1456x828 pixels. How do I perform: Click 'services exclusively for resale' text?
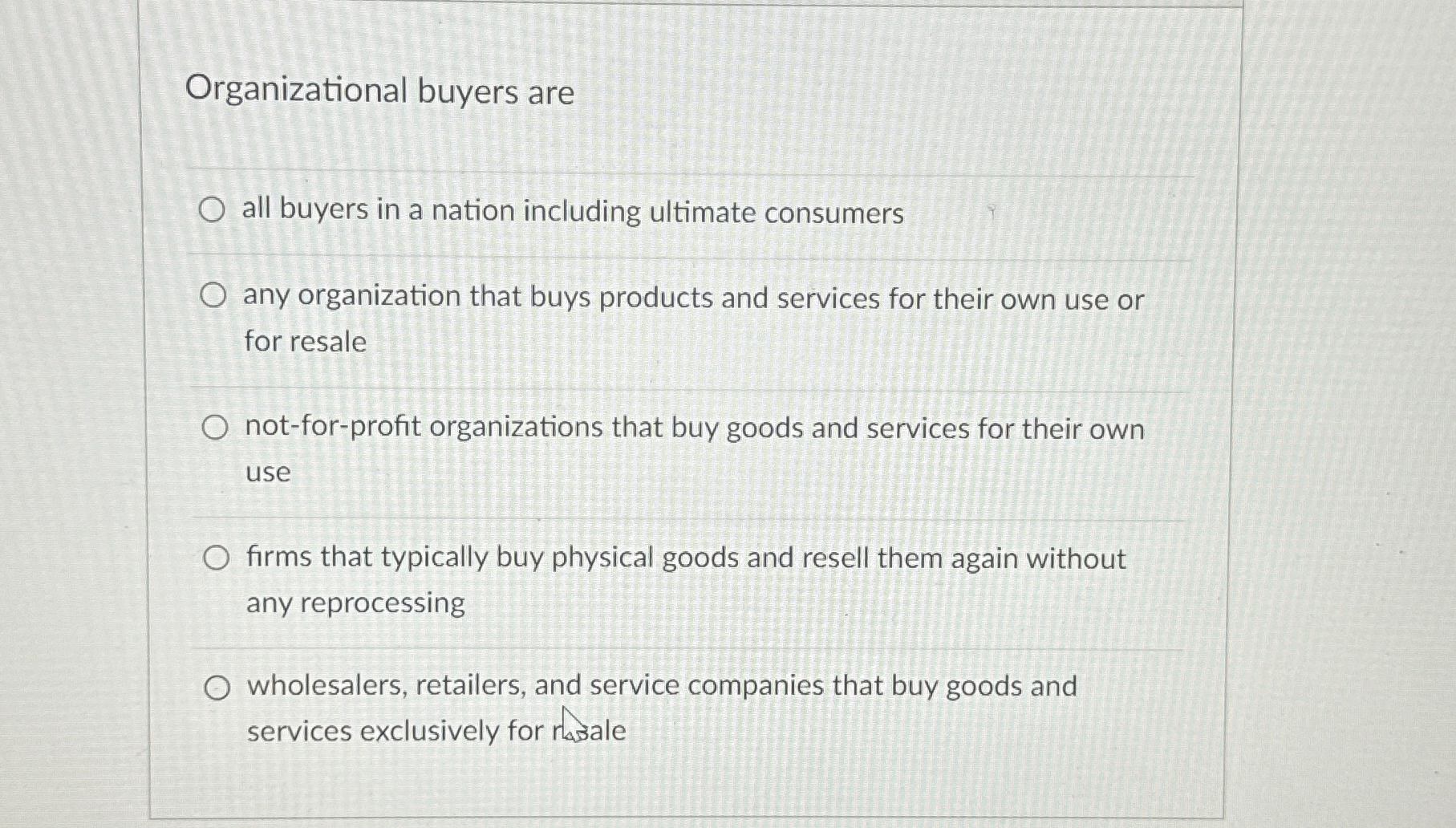point(437,730)
